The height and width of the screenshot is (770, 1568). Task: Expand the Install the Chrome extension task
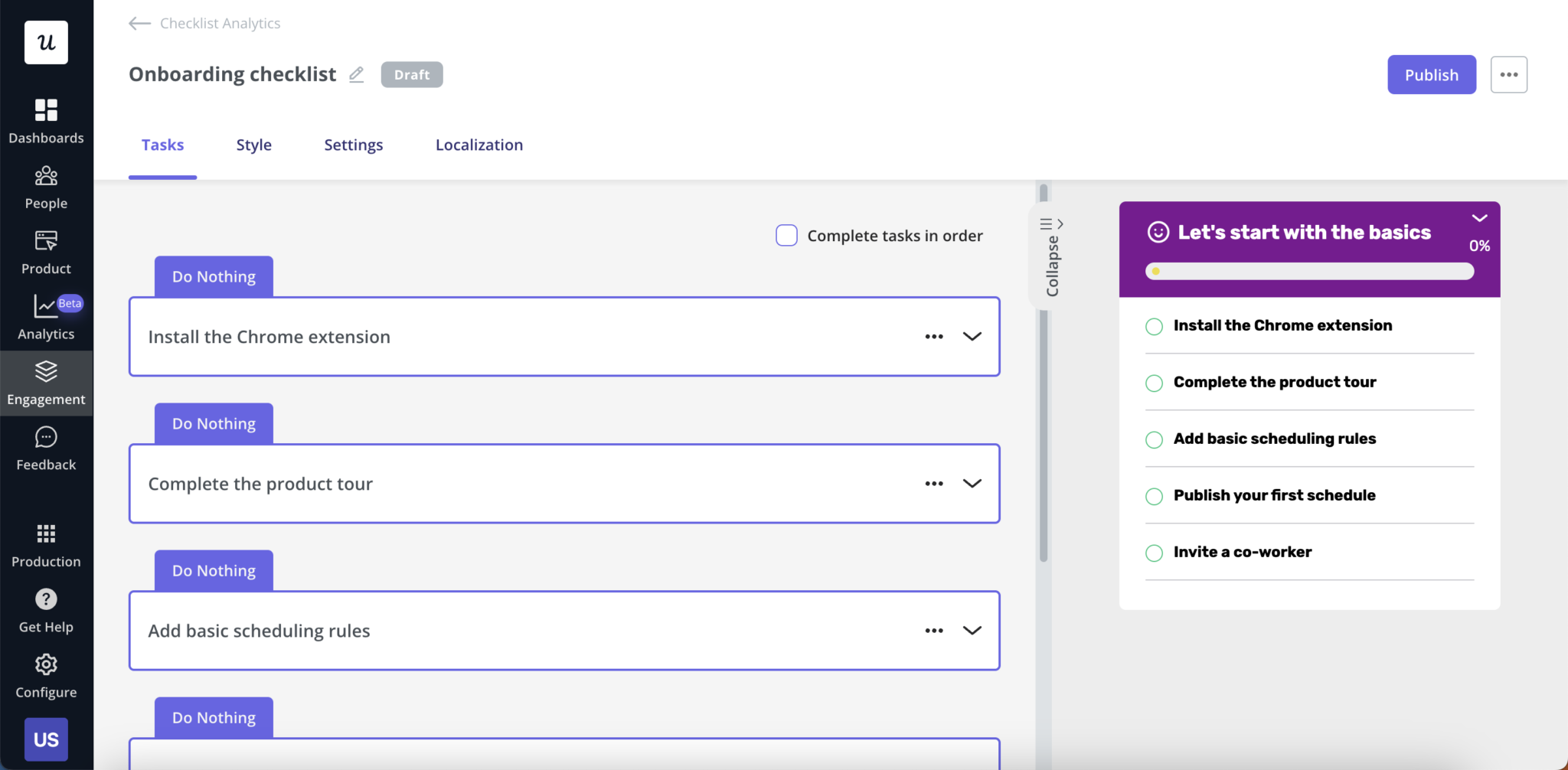[971, 336]
